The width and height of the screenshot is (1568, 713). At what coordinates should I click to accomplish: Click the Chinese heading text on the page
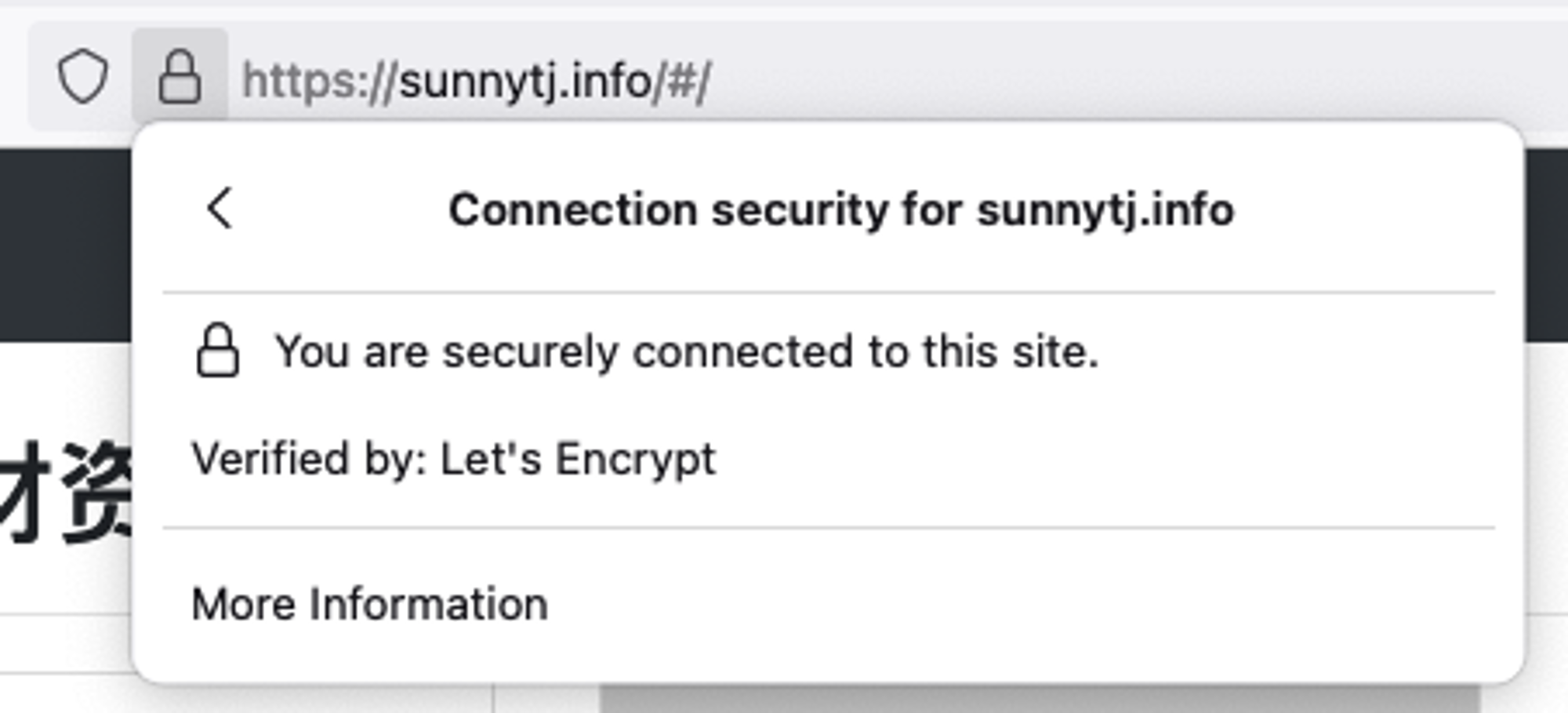point(64,492)
